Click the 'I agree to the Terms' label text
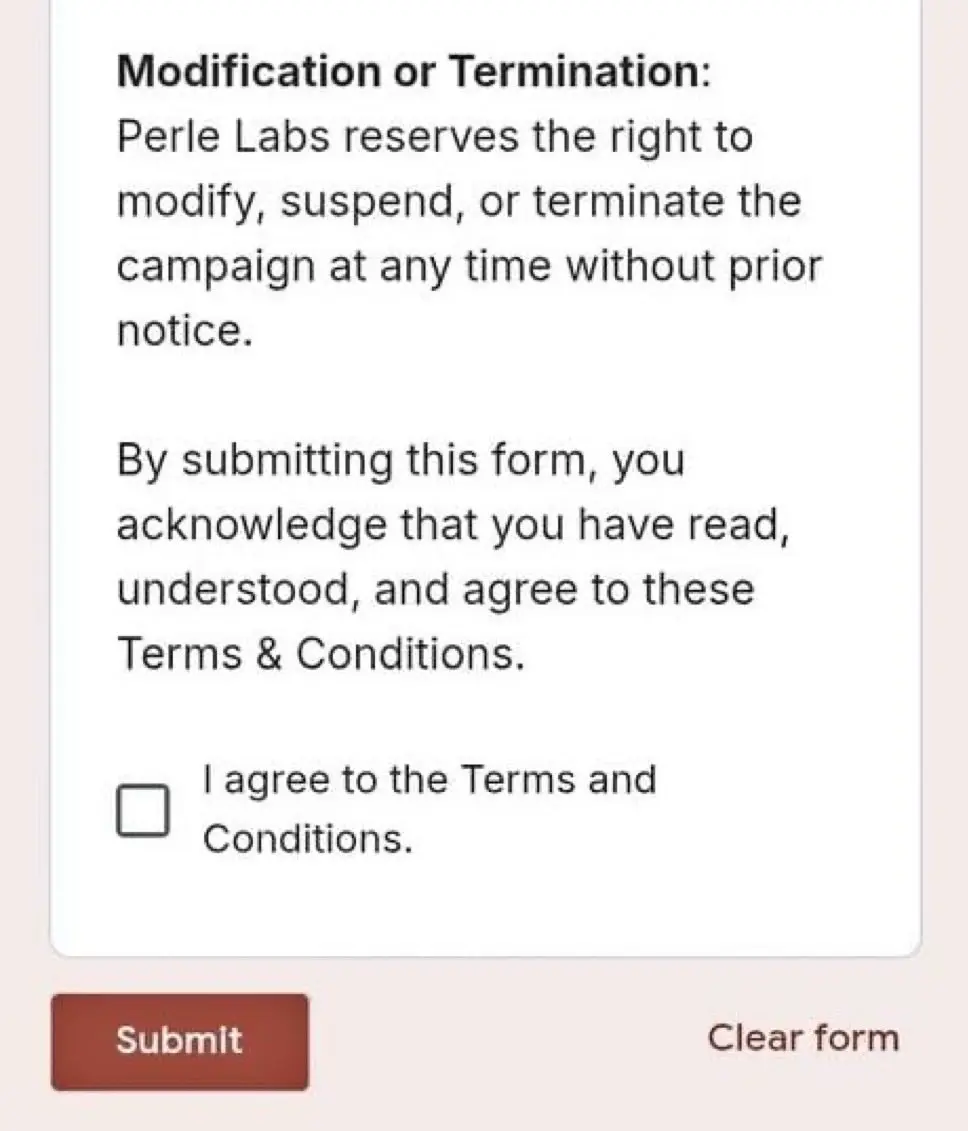Image resolution: width=968 pixels, height=1131 pixels. 429,780
